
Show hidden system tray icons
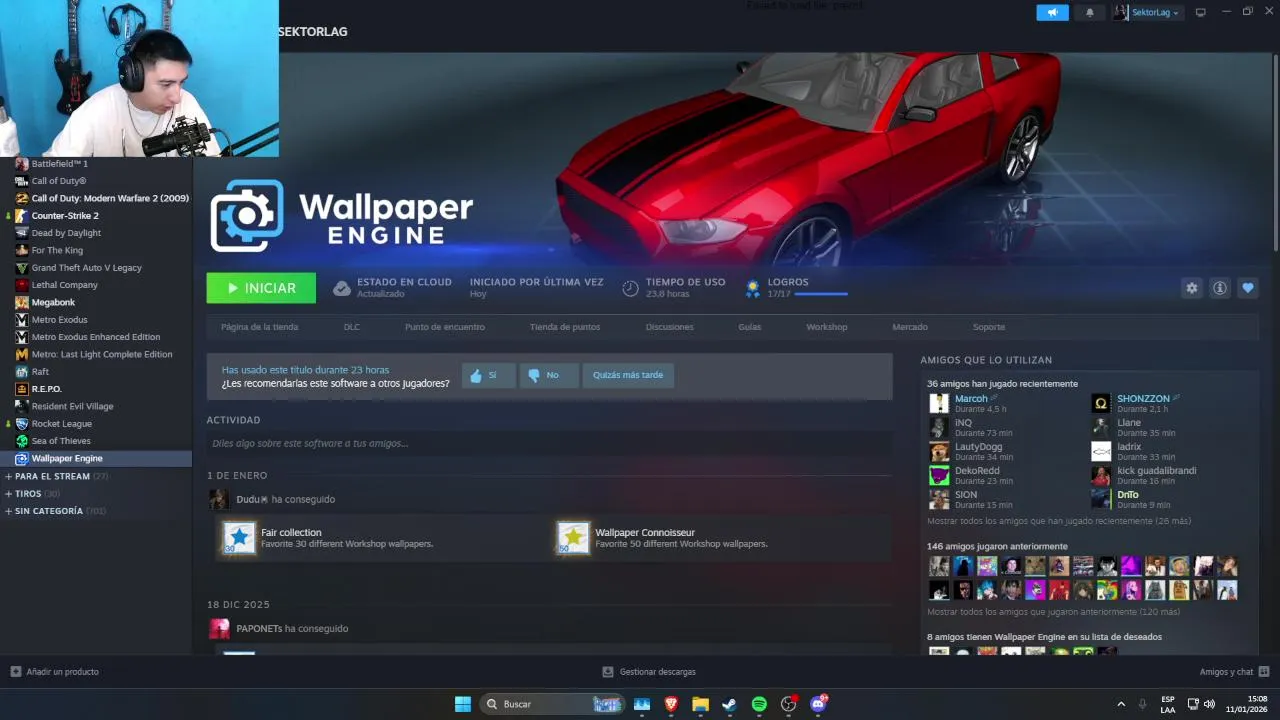(x=1121, y=704)
